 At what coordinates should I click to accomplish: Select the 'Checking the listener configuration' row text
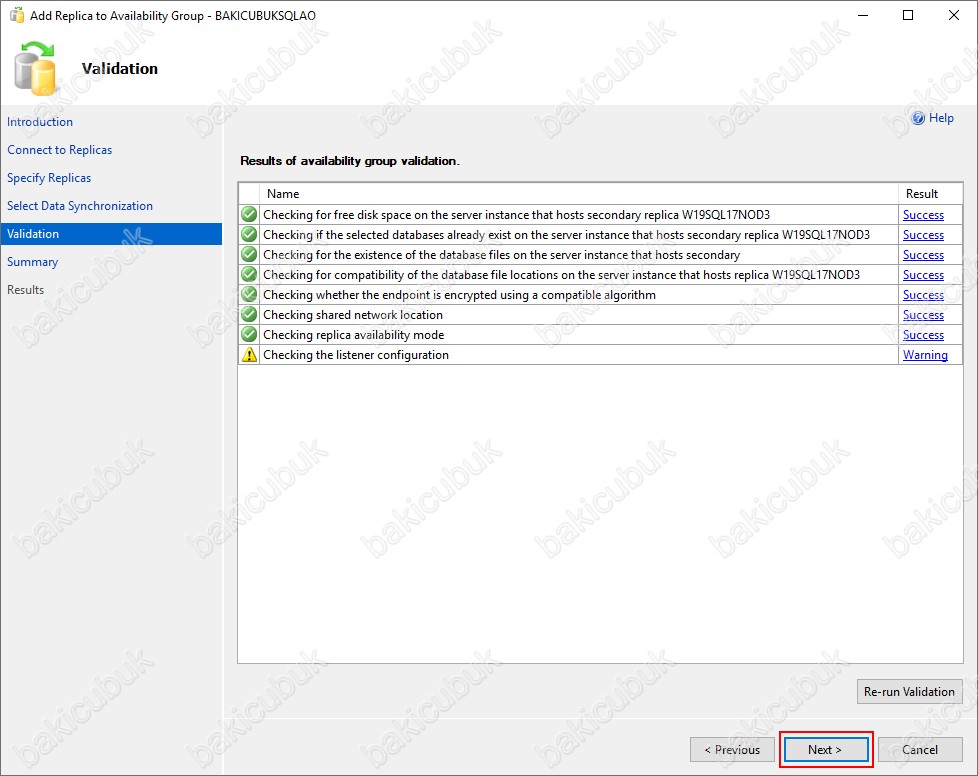coord(356,354)
